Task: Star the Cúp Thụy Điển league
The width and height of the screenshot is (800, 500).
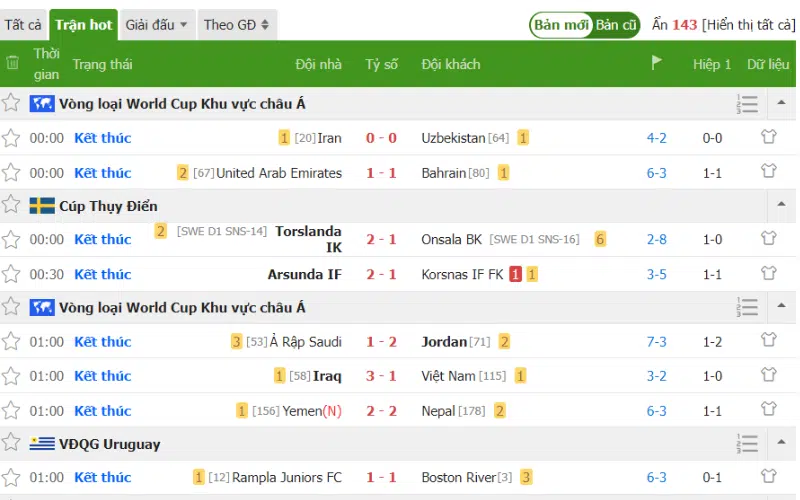Action: tap(11, 205)
